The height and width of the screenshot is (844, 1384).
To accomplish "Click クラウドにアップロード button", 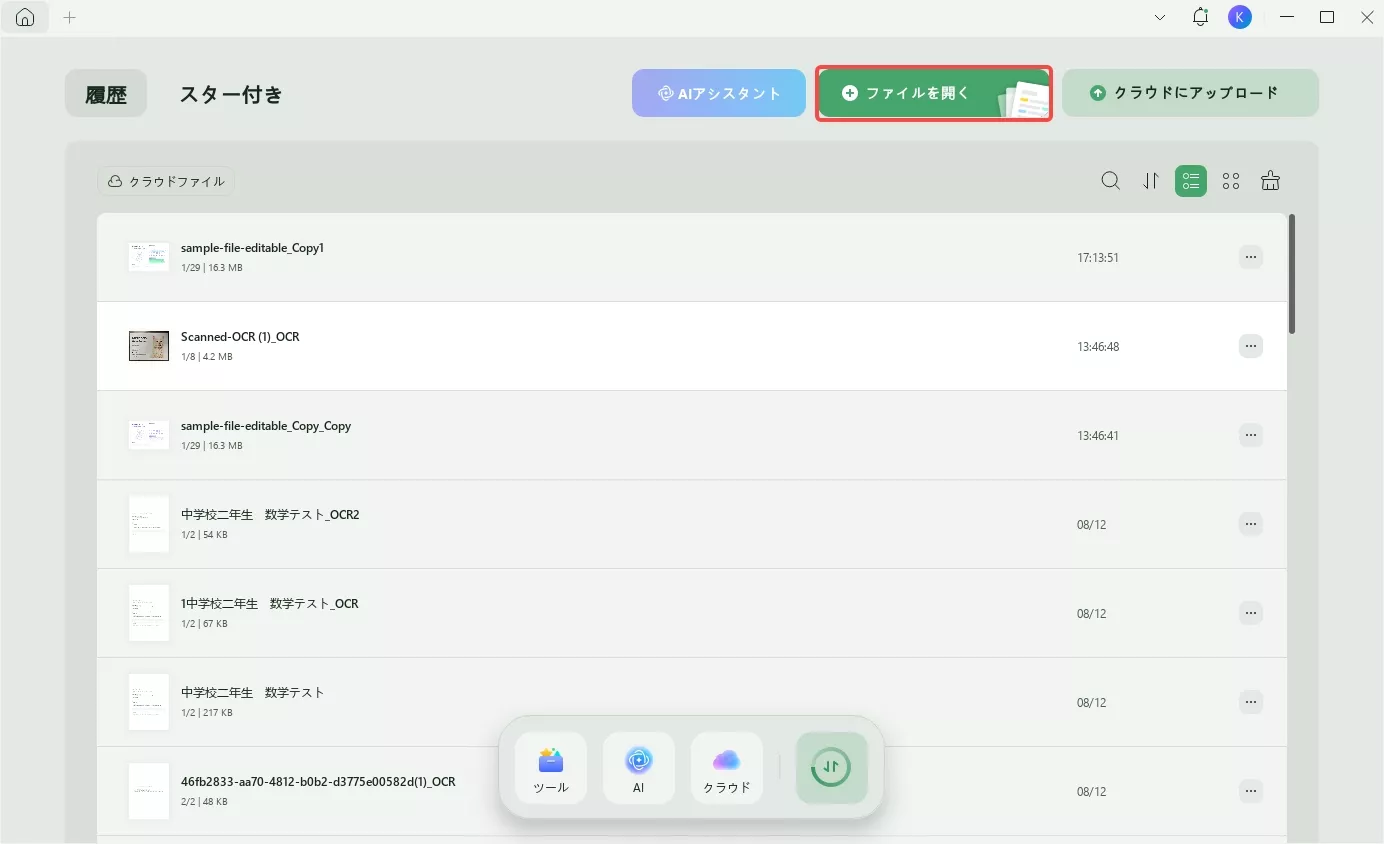I will (1190, 93).
